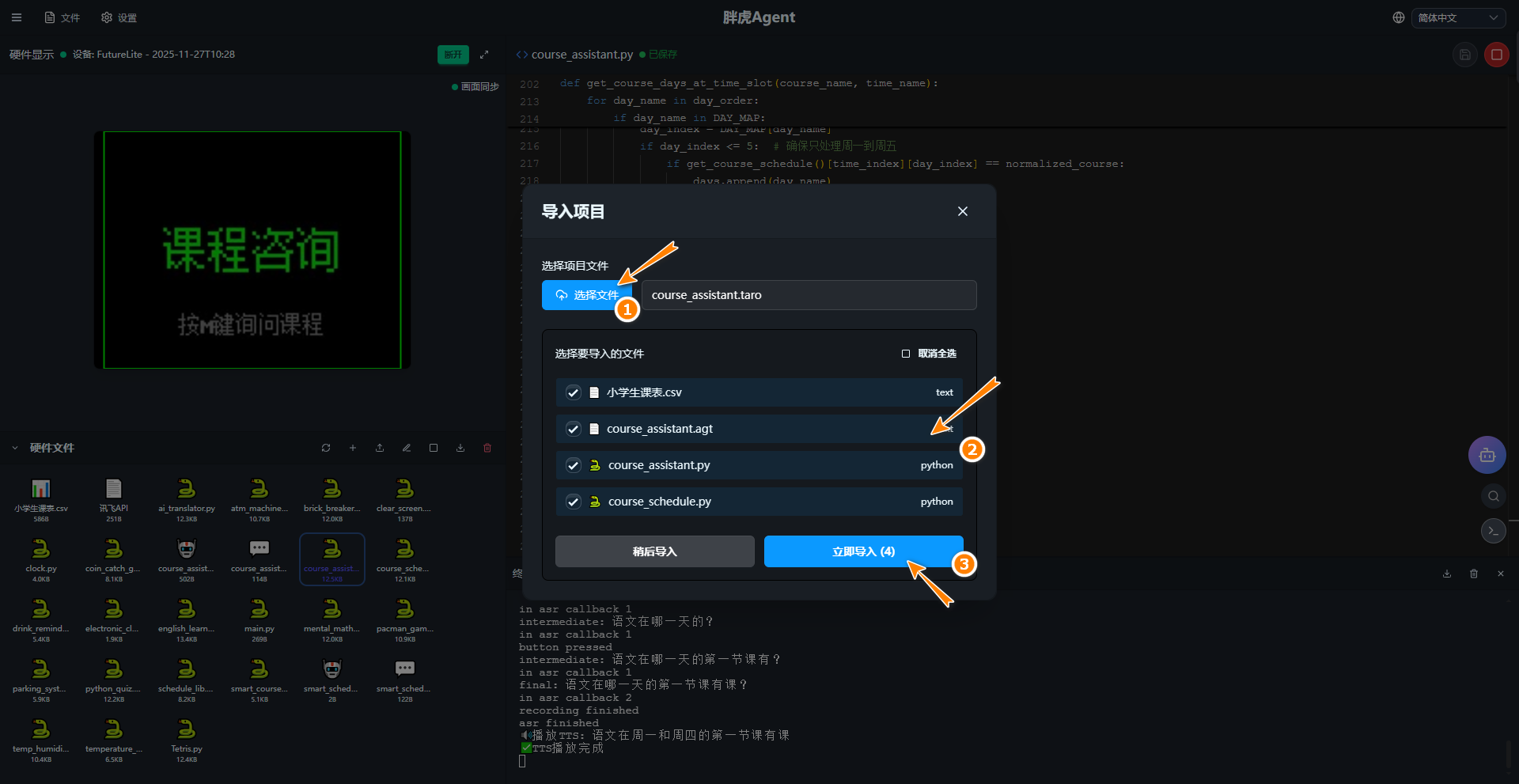
Task: Click the 立即导入 (4) button
Action: (x=862, y=551)
